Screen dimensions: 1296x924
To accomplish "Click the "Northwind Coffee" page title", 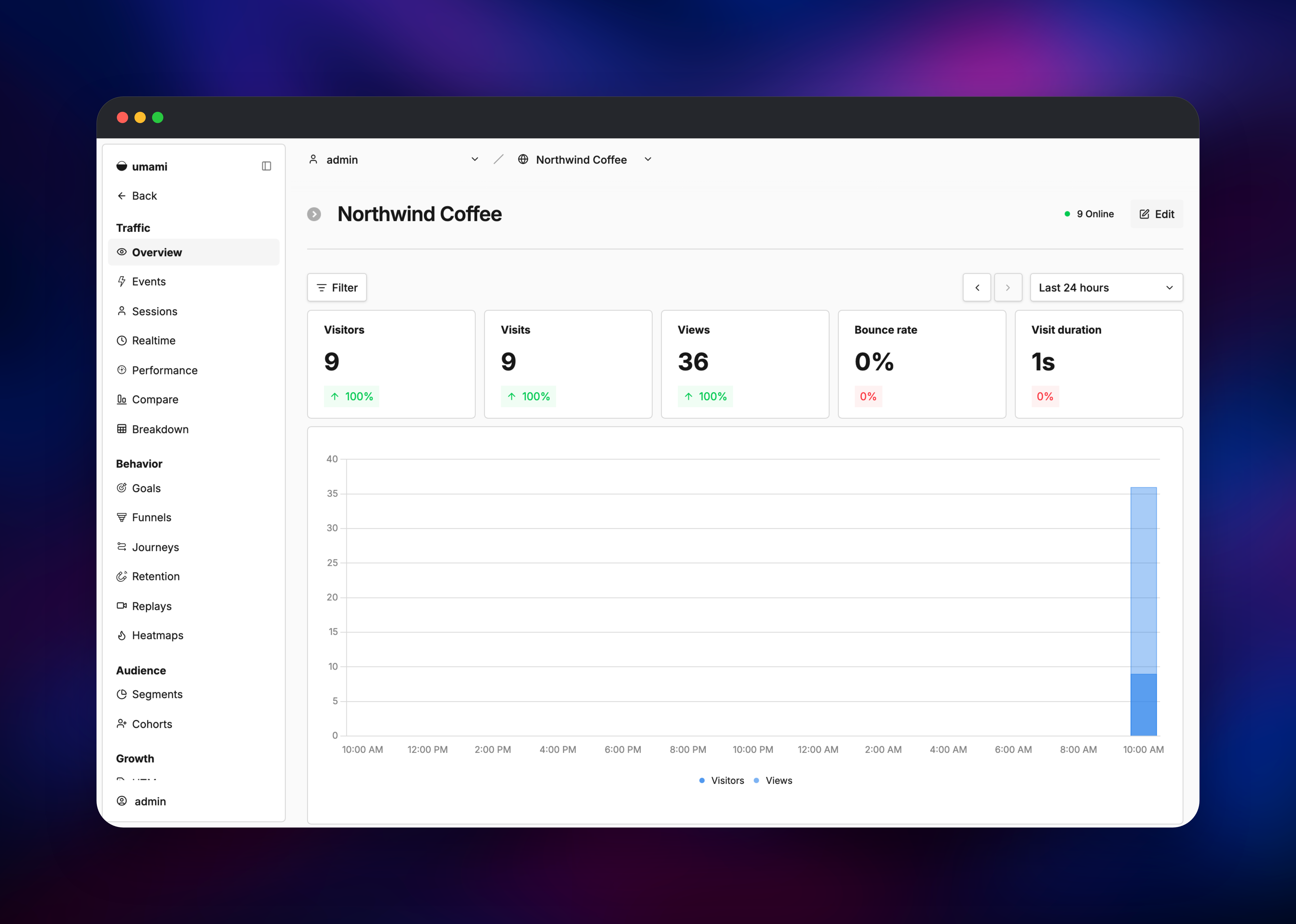I will (420, 214).
